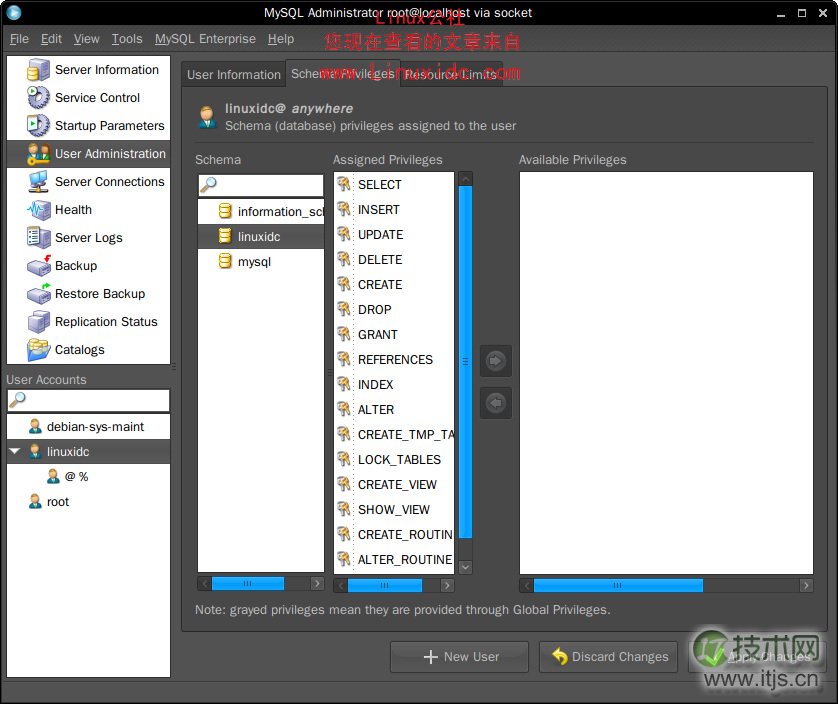Click Assigned Privileges vertical scrollbar thumb
The image size is (838, 704).
coord(465,361)
